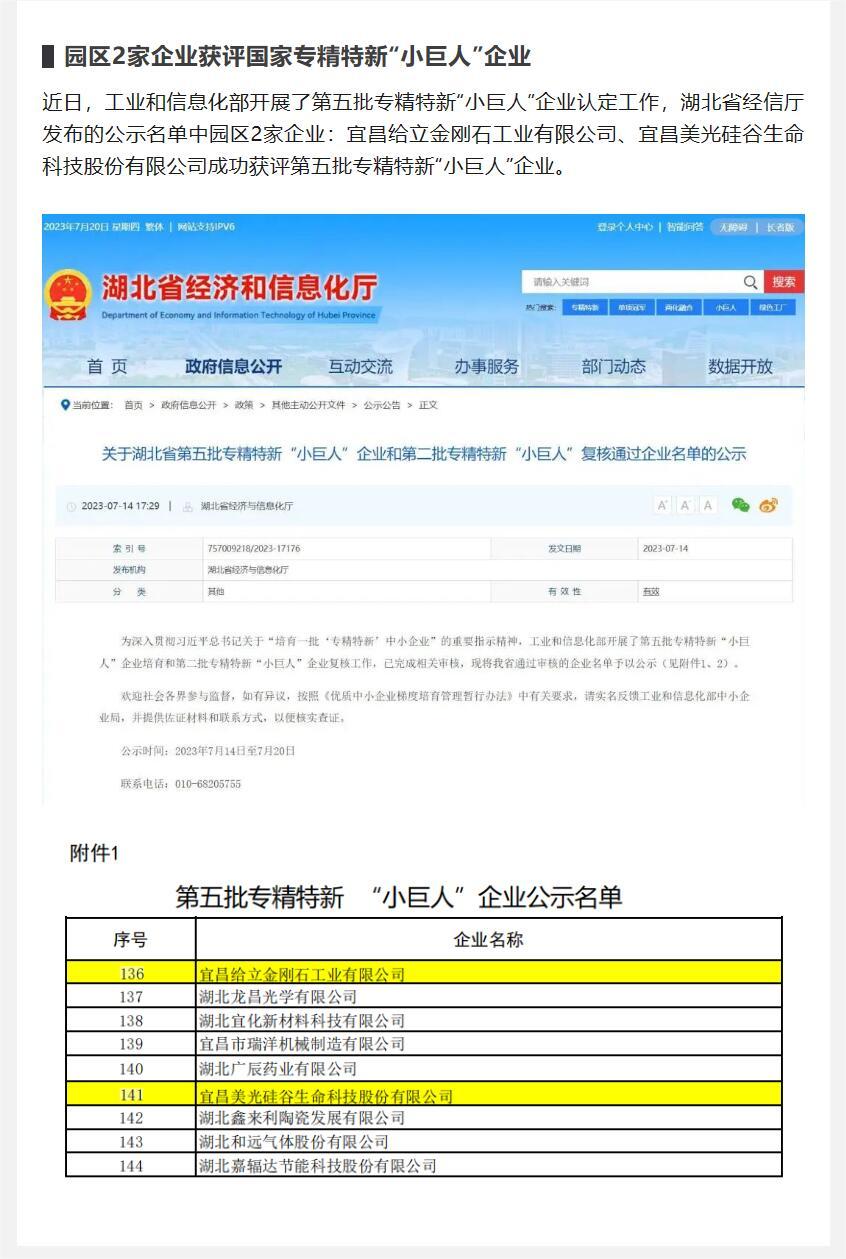Click table row 宜昌市瑞洋机械制造有限公司
The width and height of the screenshot is (846, 1259).
[x=423, y=1045]
